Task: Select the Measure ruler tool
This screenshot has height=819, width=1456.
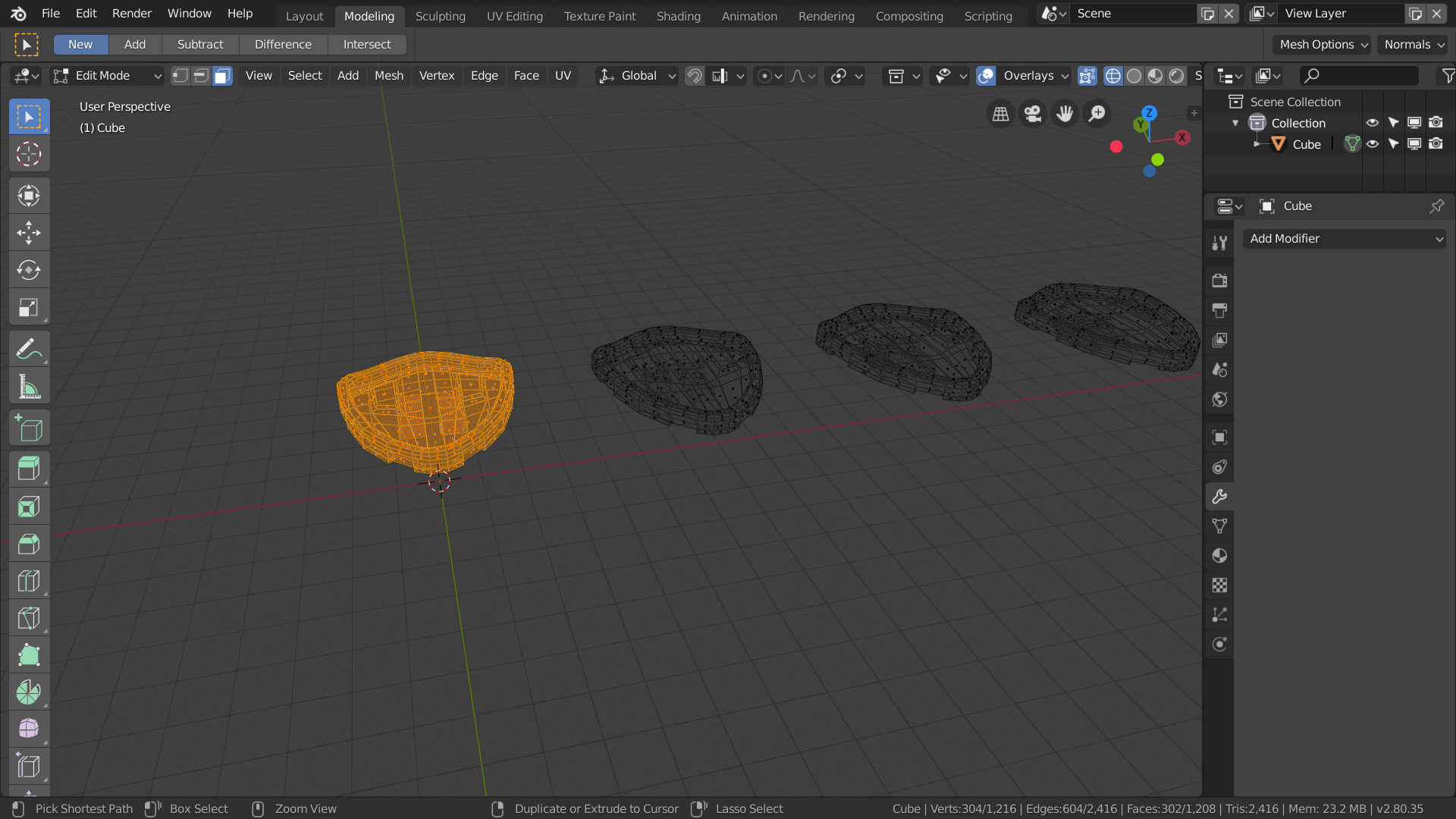Action: pos(29,387)
